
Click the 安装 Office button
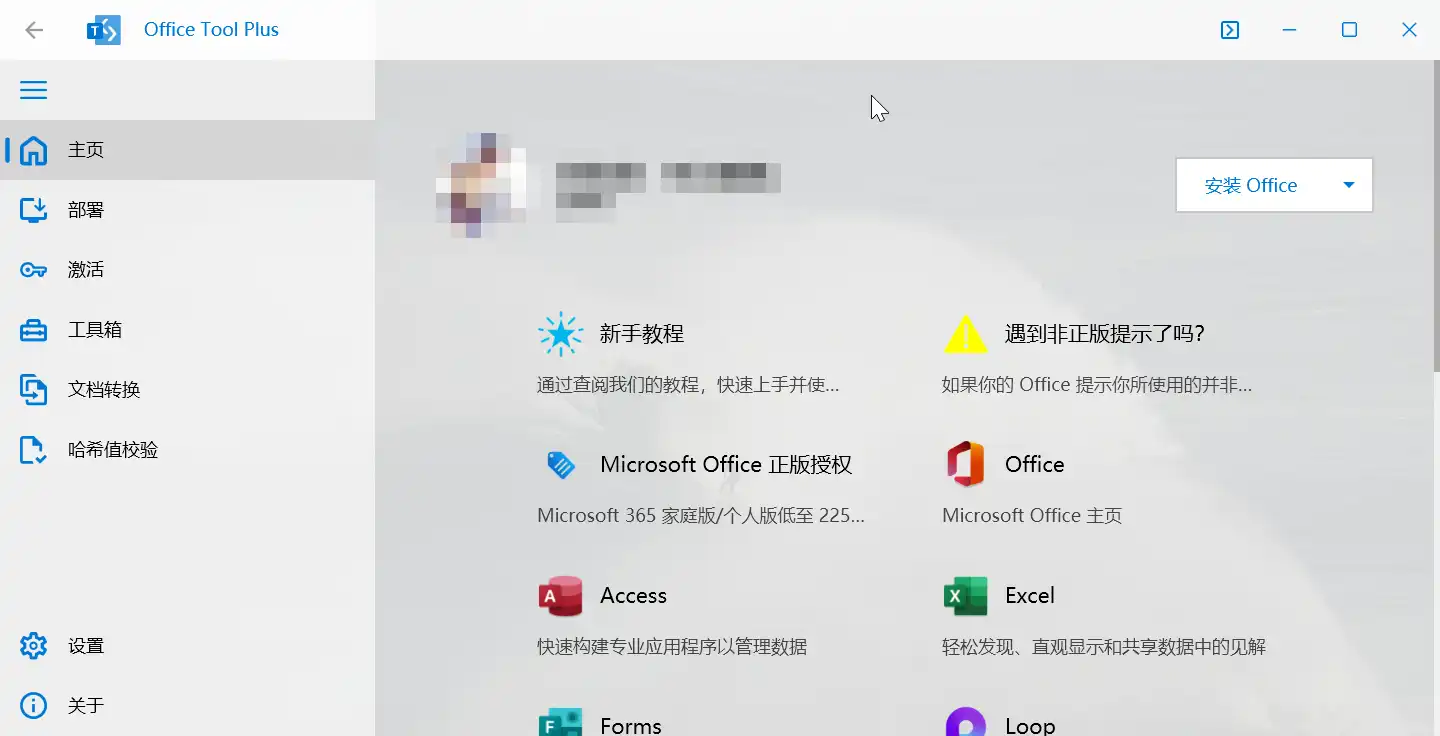click(x=1251, y=185)
